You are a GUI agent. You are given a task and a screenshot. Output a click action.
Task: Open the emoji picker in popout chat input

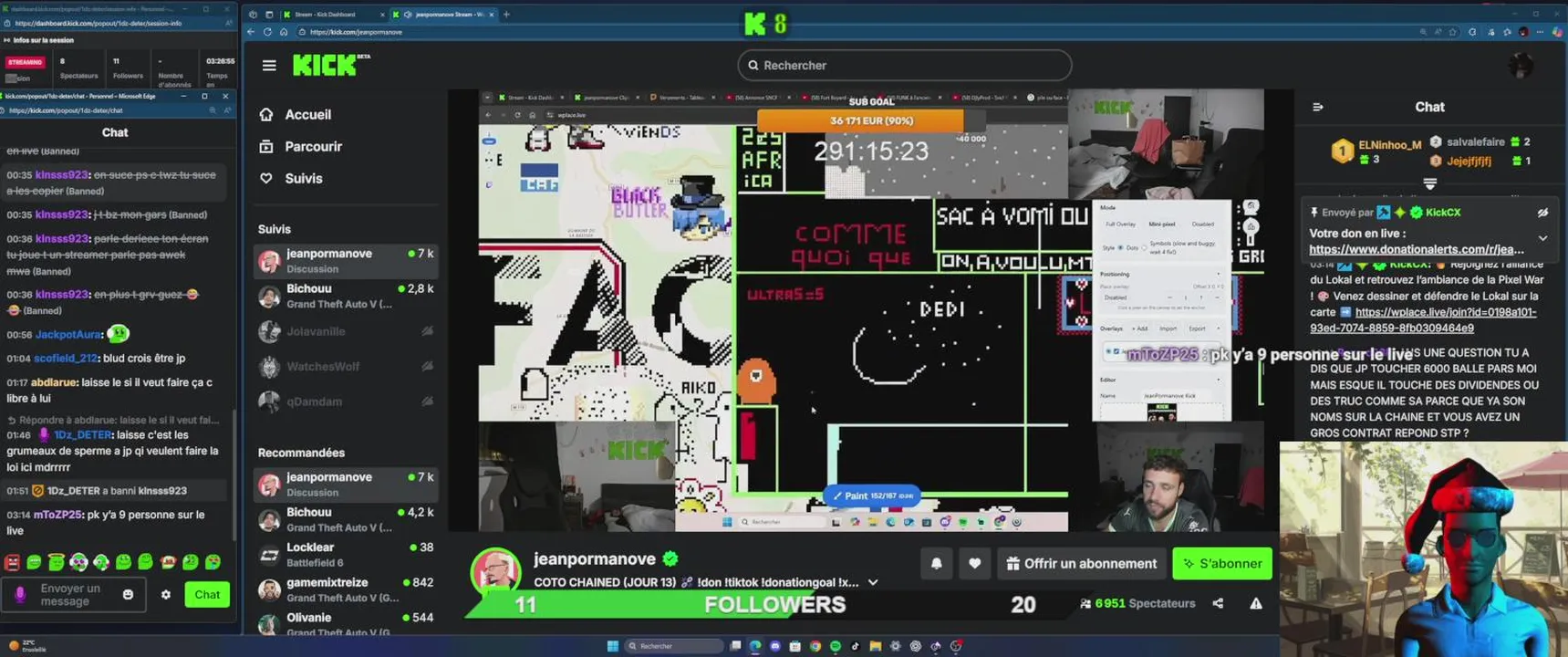128,595
